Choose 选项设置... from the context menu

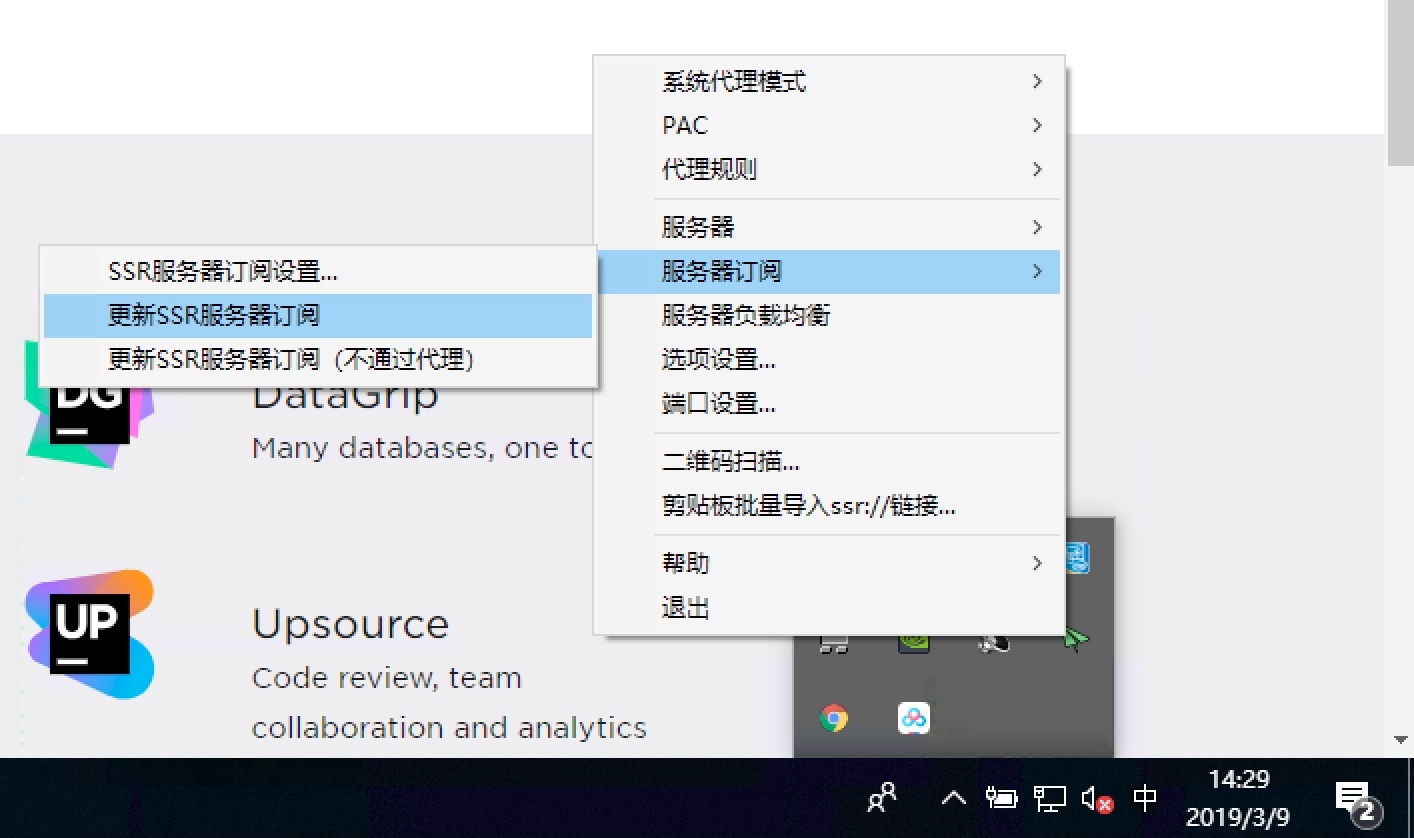[718, 359]
